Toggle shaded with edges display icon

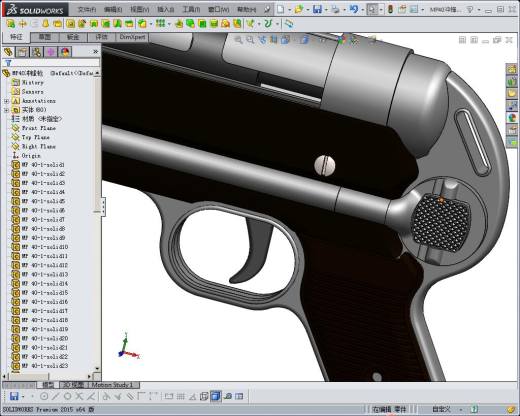pos(216,396)
